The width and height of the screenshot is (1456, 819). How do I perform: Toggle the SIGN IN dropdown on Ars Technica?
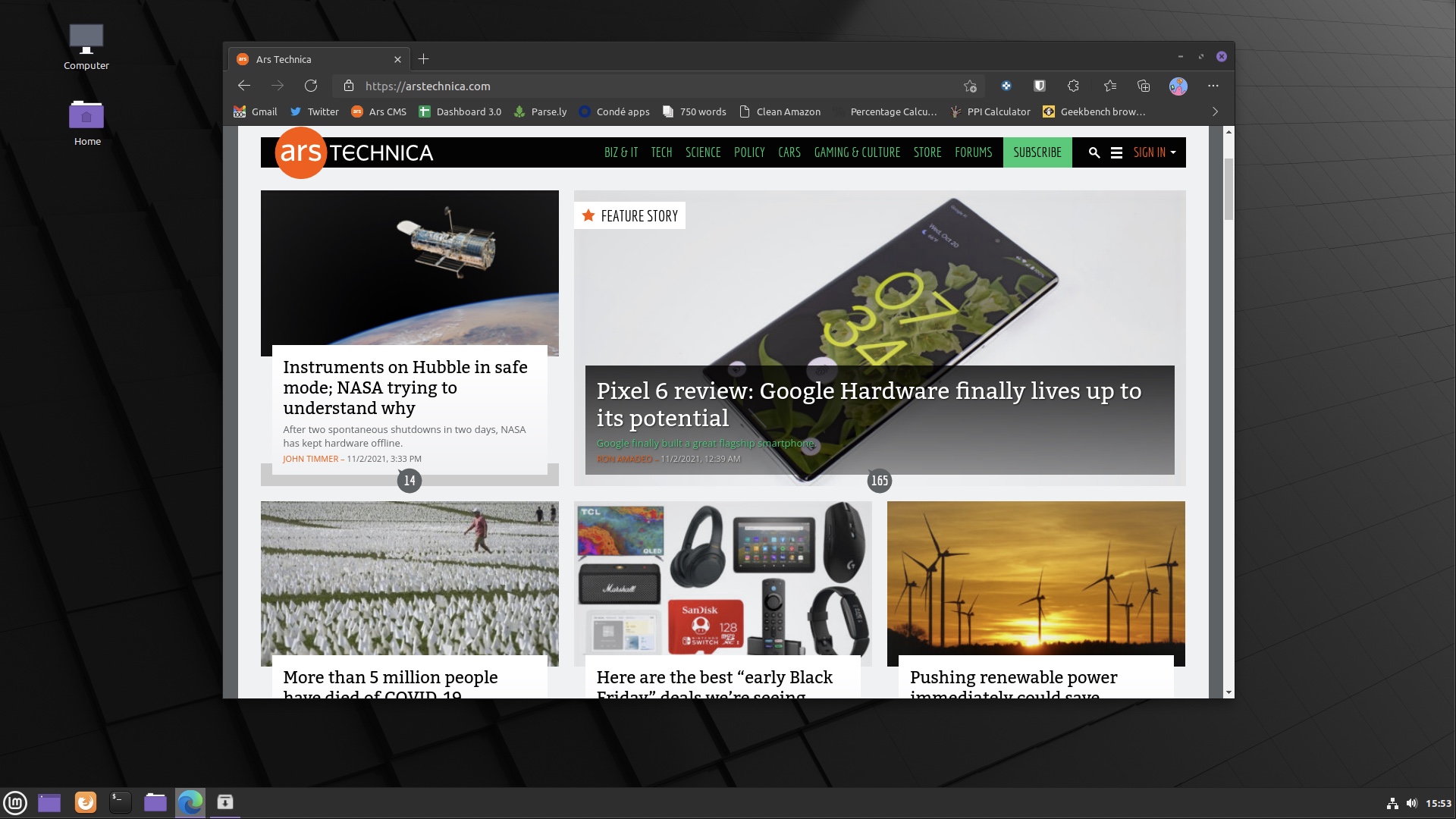click(1154, 152)
